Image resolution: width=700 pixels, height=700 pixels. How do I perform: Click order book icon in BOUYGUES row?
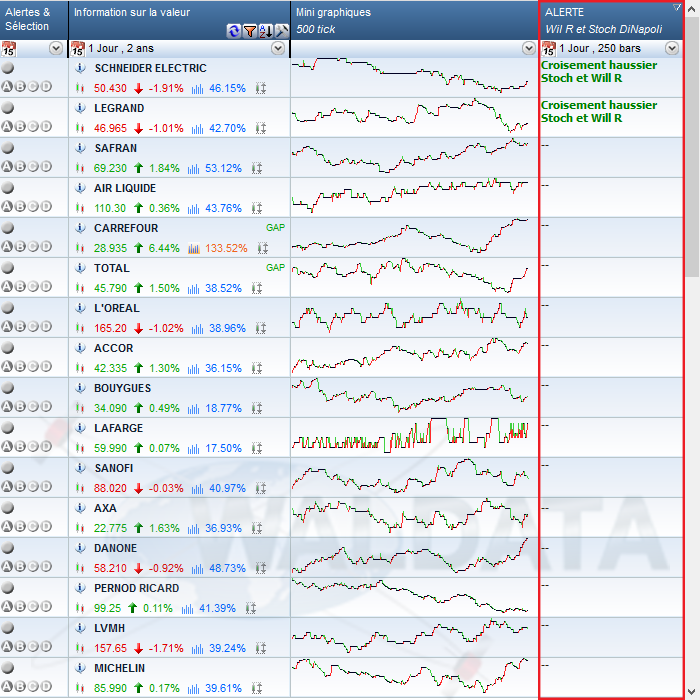[x=257, y=408]
